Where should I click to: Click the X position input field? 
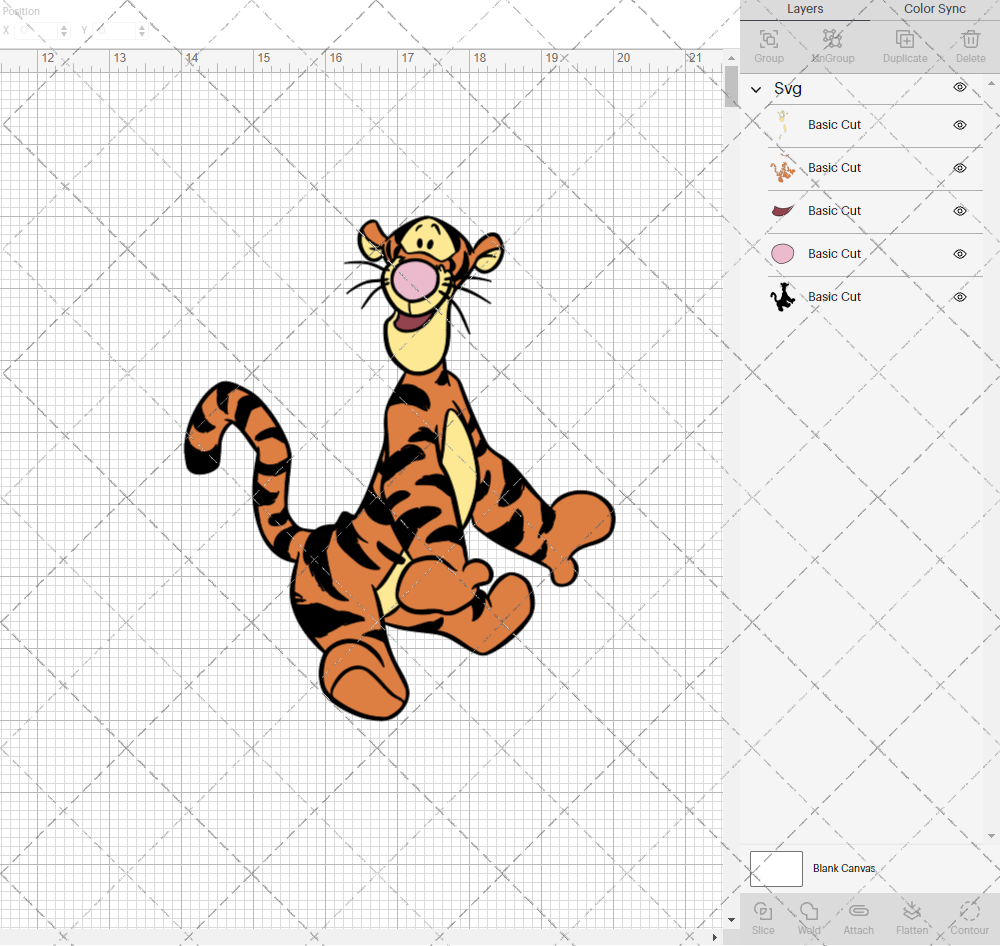pos(37,30)
